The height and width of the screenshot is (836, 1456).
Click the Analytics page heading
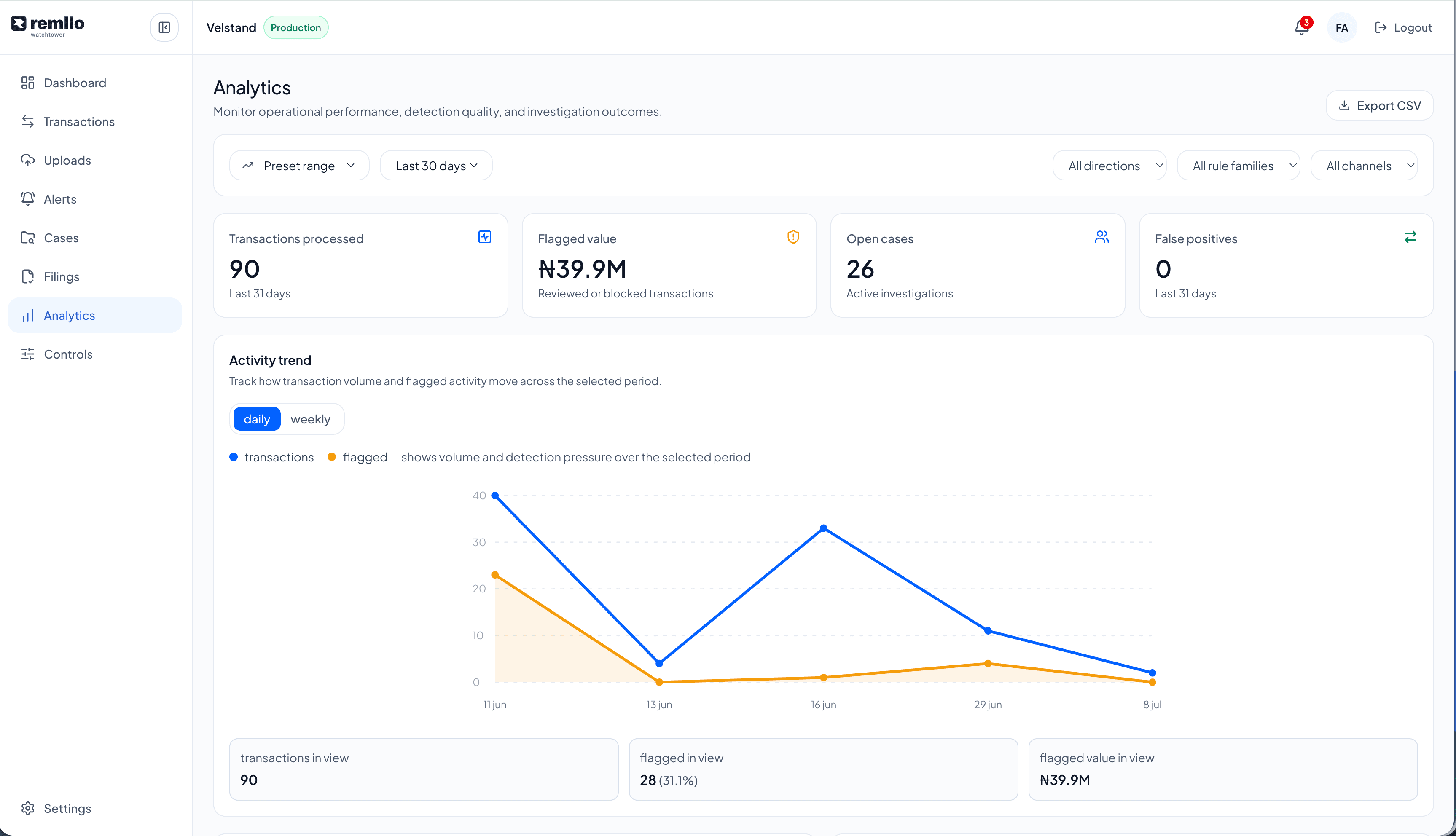pos(252,87)
